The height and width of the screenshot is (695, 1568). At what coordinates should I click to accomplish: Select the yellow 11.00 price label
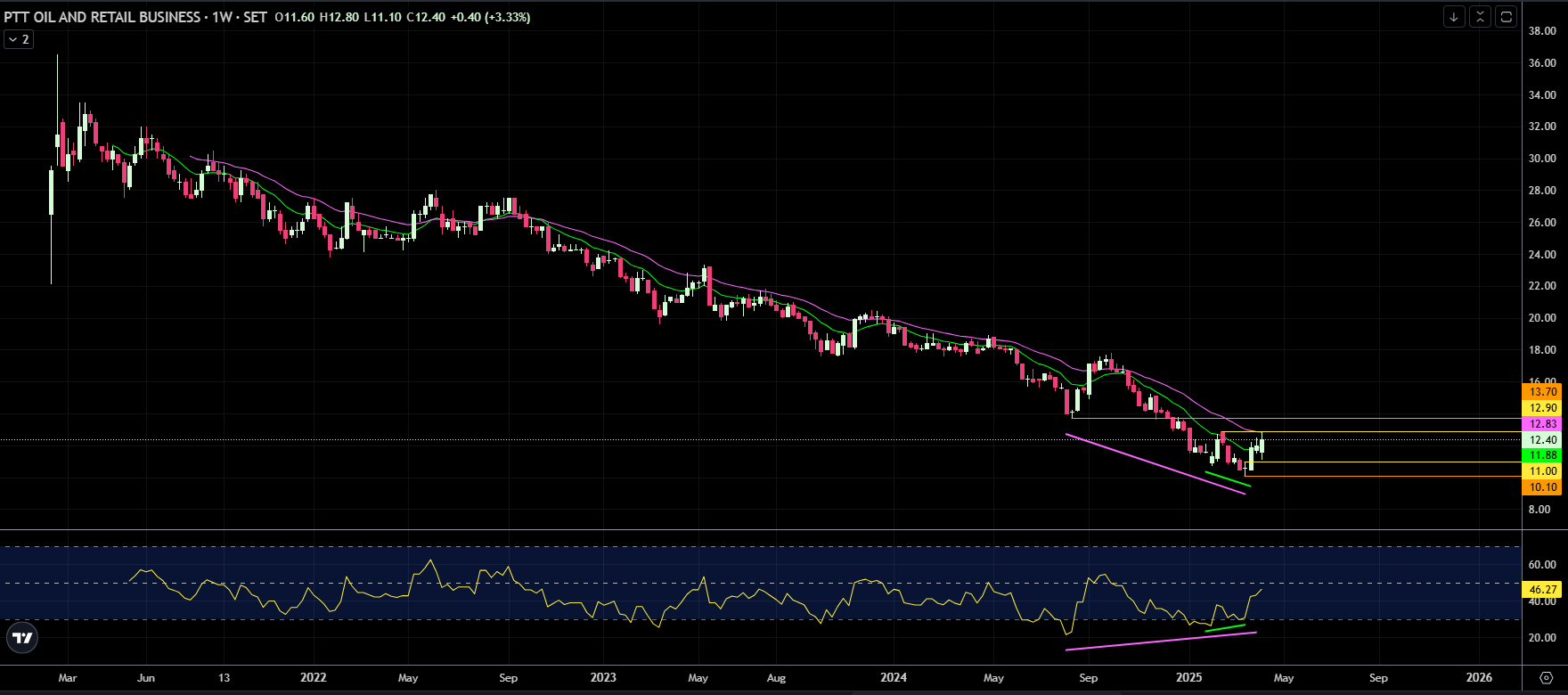(1543, 471)
